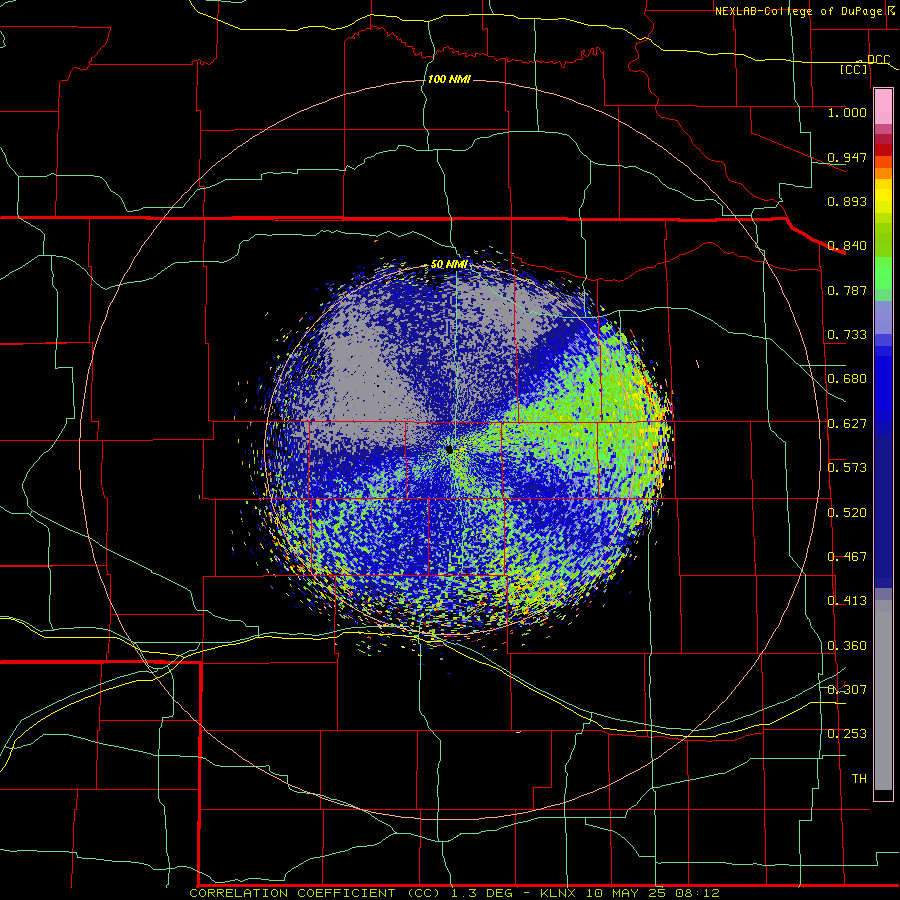Click the 50 NMI range ring label
The height and width of the screenshot is (900, 900).
point(448,265)
